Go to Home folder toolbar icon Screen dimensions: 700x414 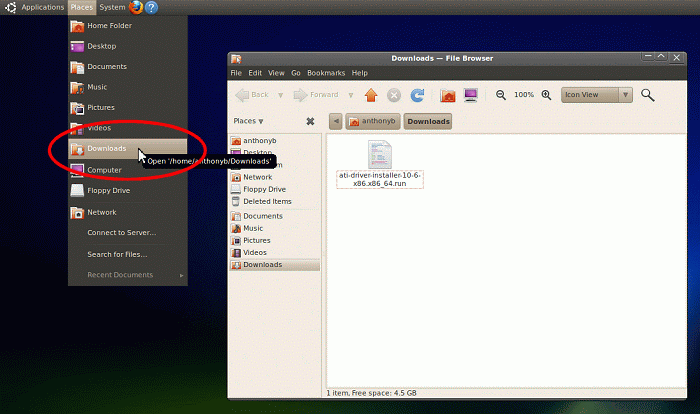click(448, 95)
